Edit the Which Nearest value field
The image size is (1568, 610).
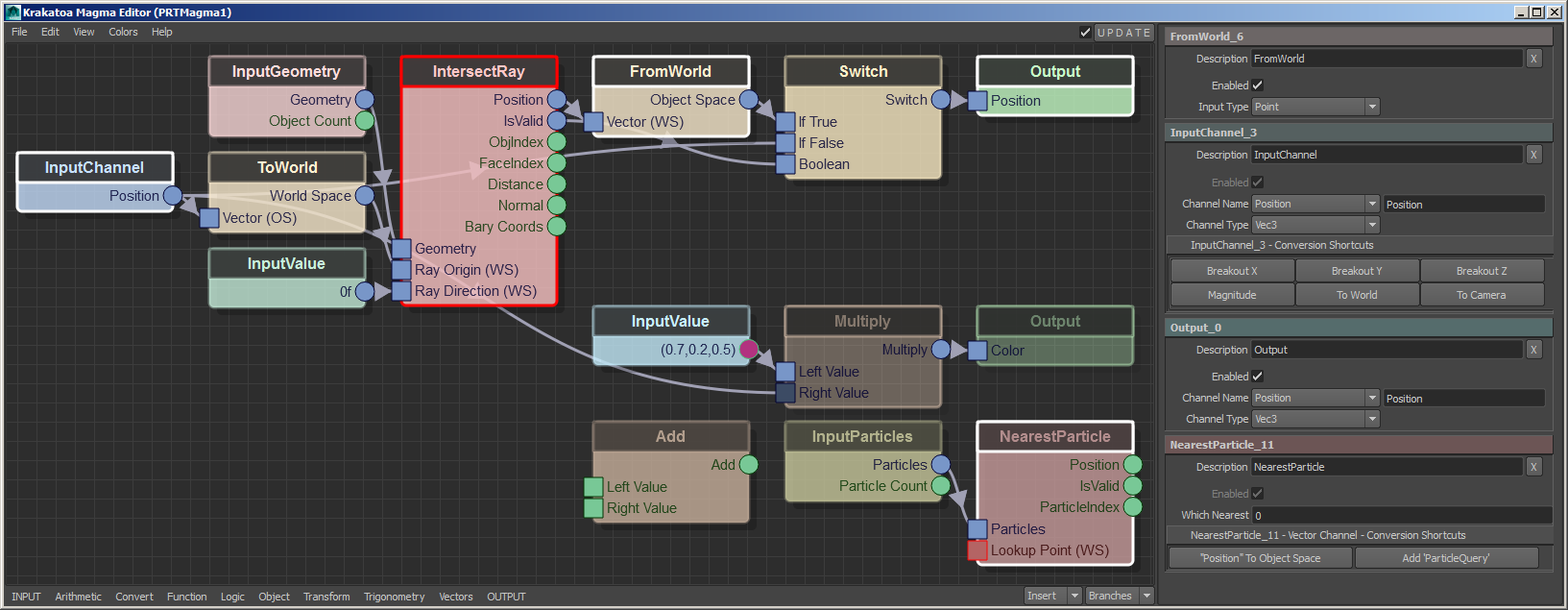(x=1402, y=515)
